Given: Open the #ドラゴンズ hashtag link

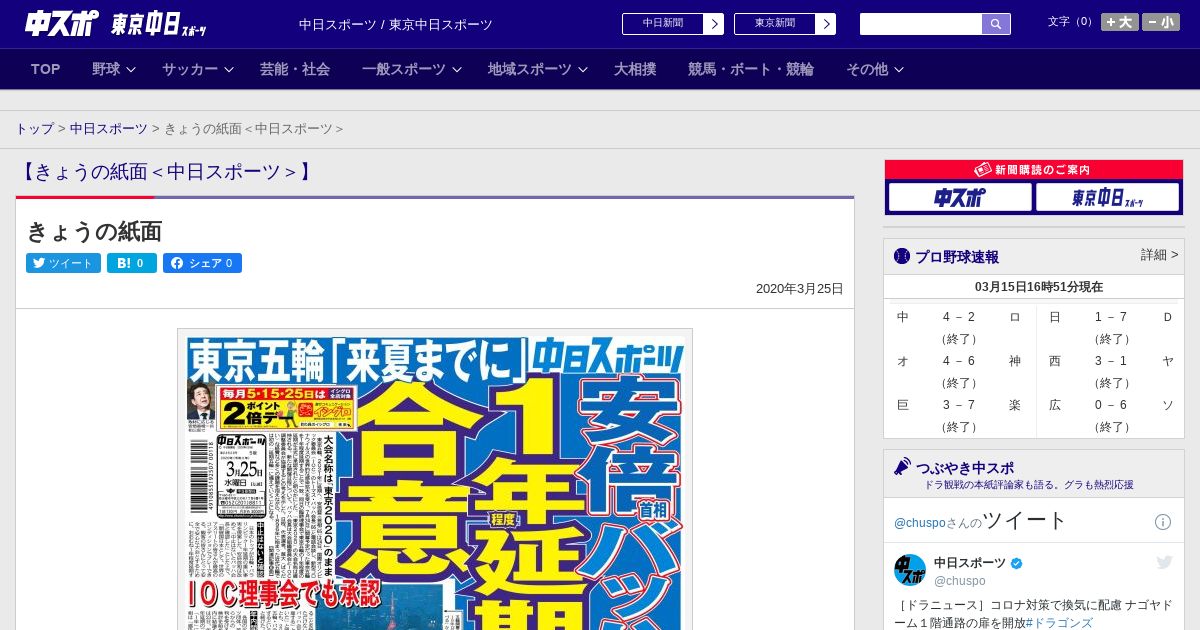Looking at the screenshot, I should click(x=1059, y=622).
